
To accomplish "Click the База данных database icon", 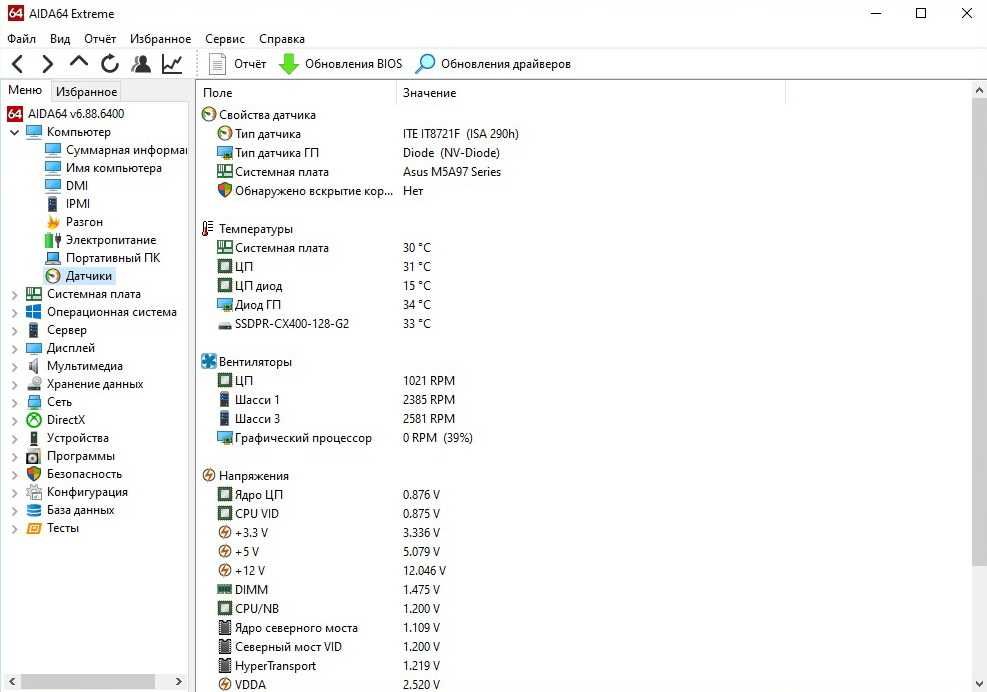I will pyautogui.click(x=34, y=511).
